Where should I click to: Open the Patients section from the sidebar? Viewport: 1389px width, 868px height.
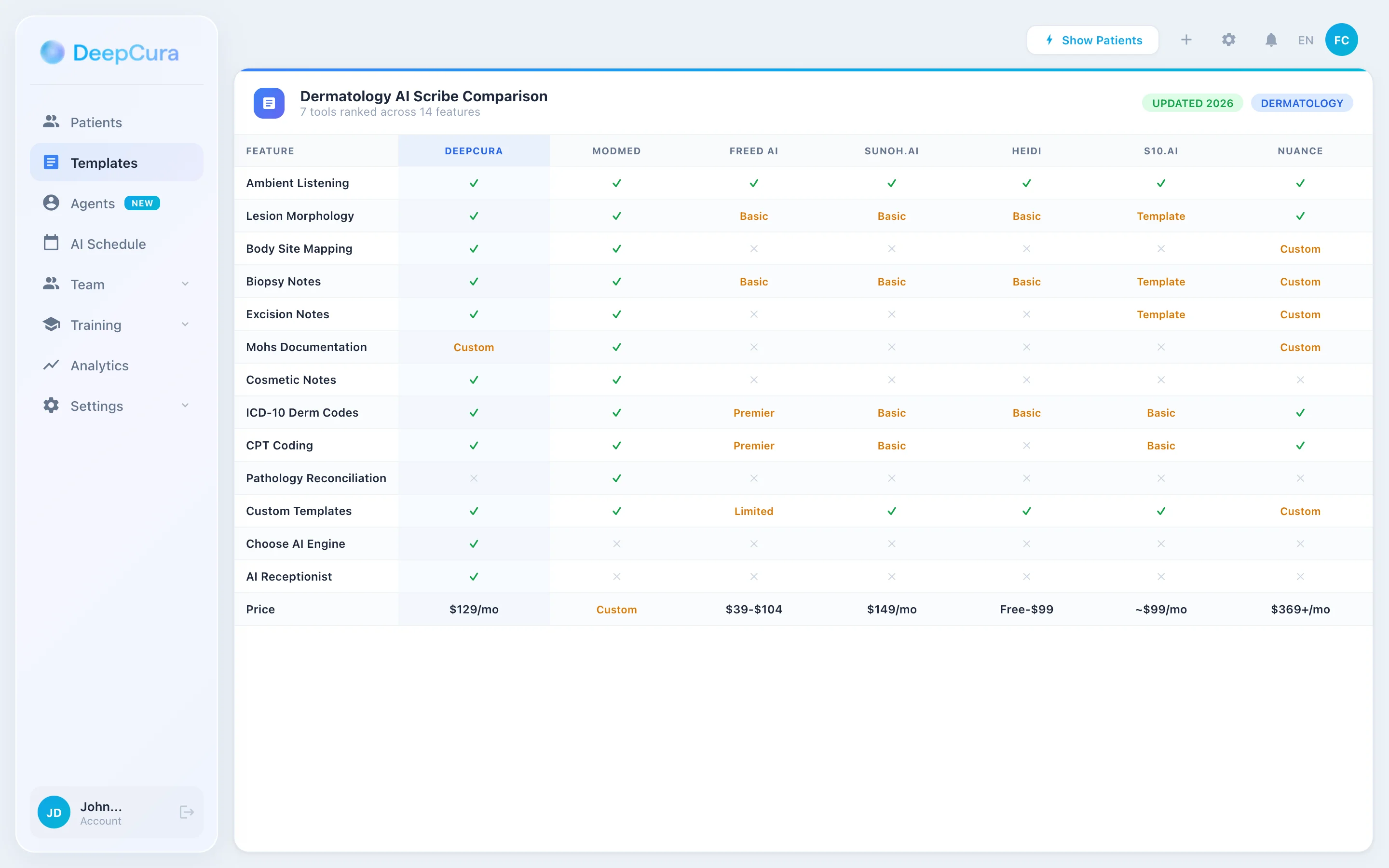pyautogui.click(x=95, y=122)
